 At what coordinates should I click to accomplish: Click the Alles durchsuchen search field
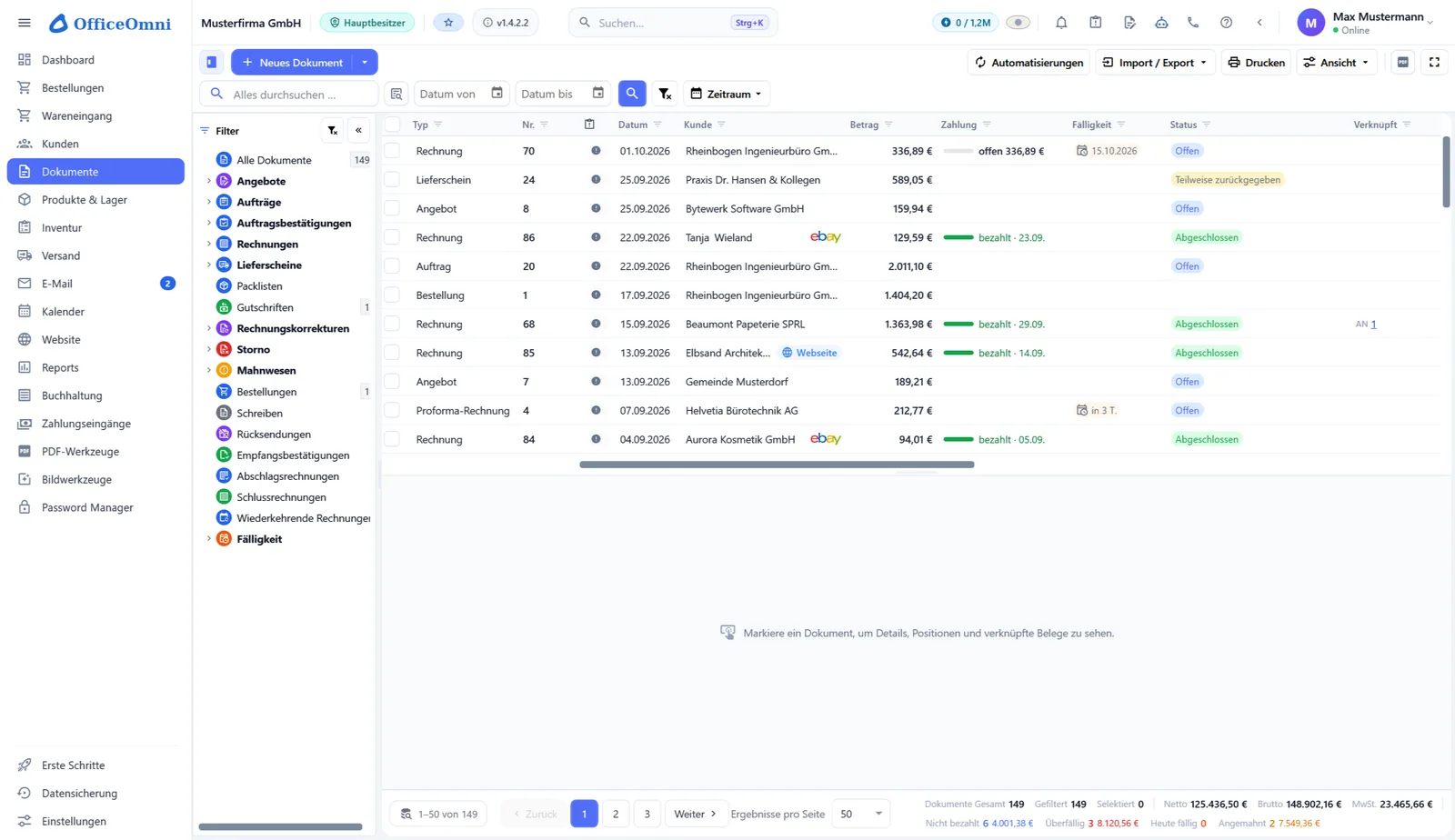click(x=289, y=94)
